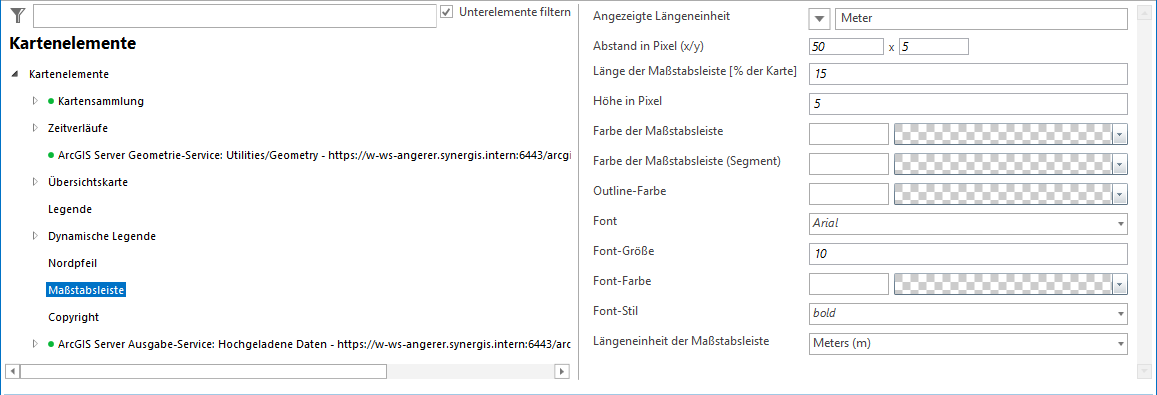
Task: Open Farbe der Maßstabsleiste color dropdown arrow
Action: coord(1121,134)
